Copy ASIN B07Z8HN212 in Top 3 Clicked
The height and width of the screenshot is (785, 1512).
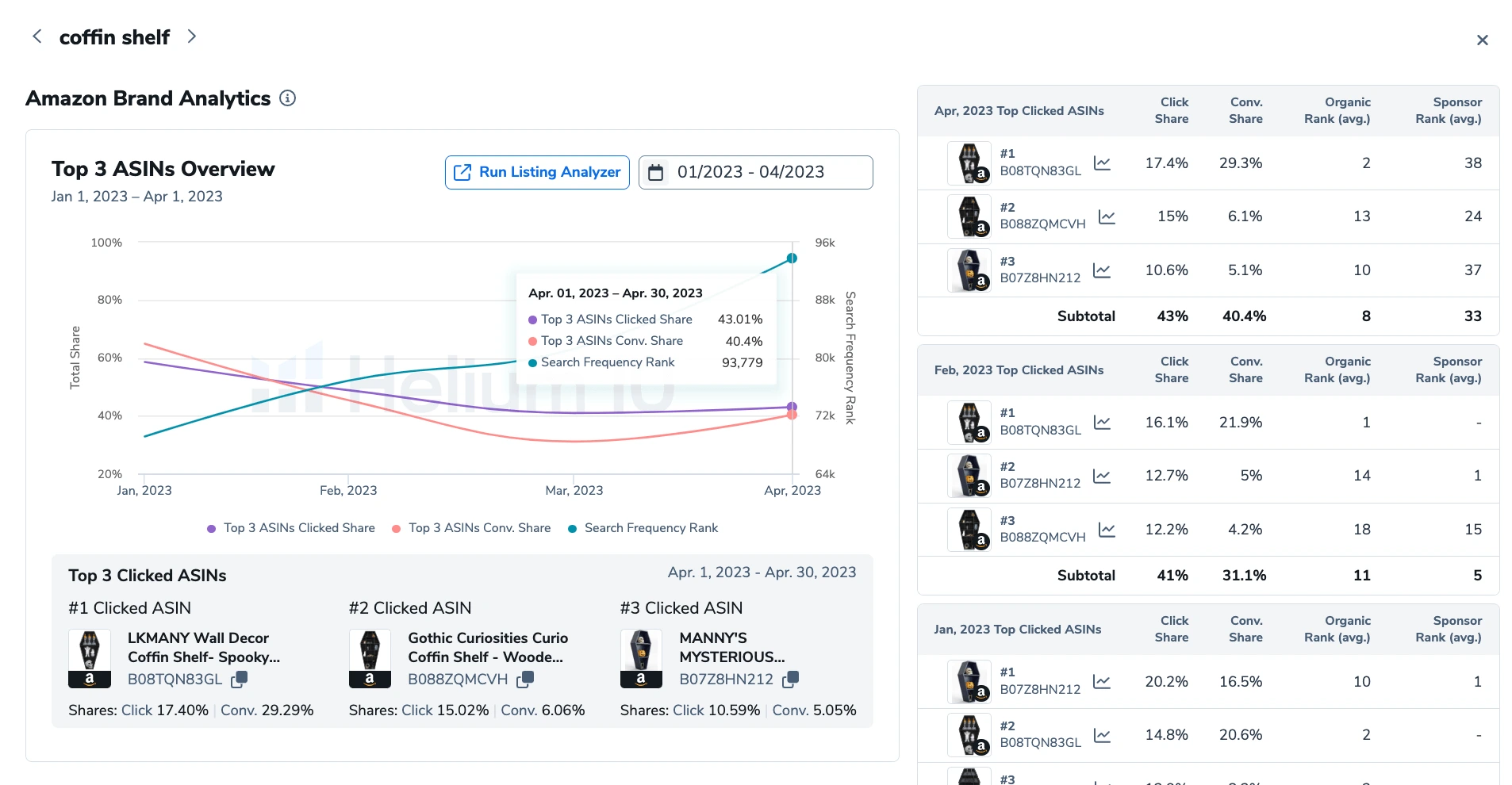(790, 680)
